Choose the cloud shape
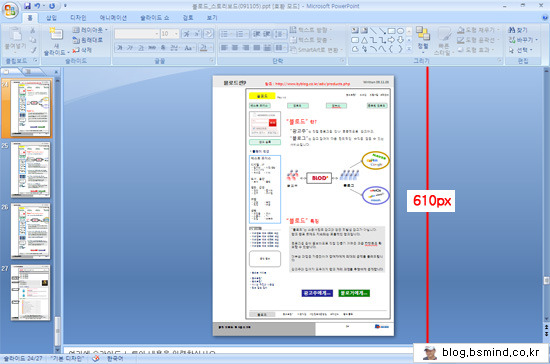 [x=355, y=49]
